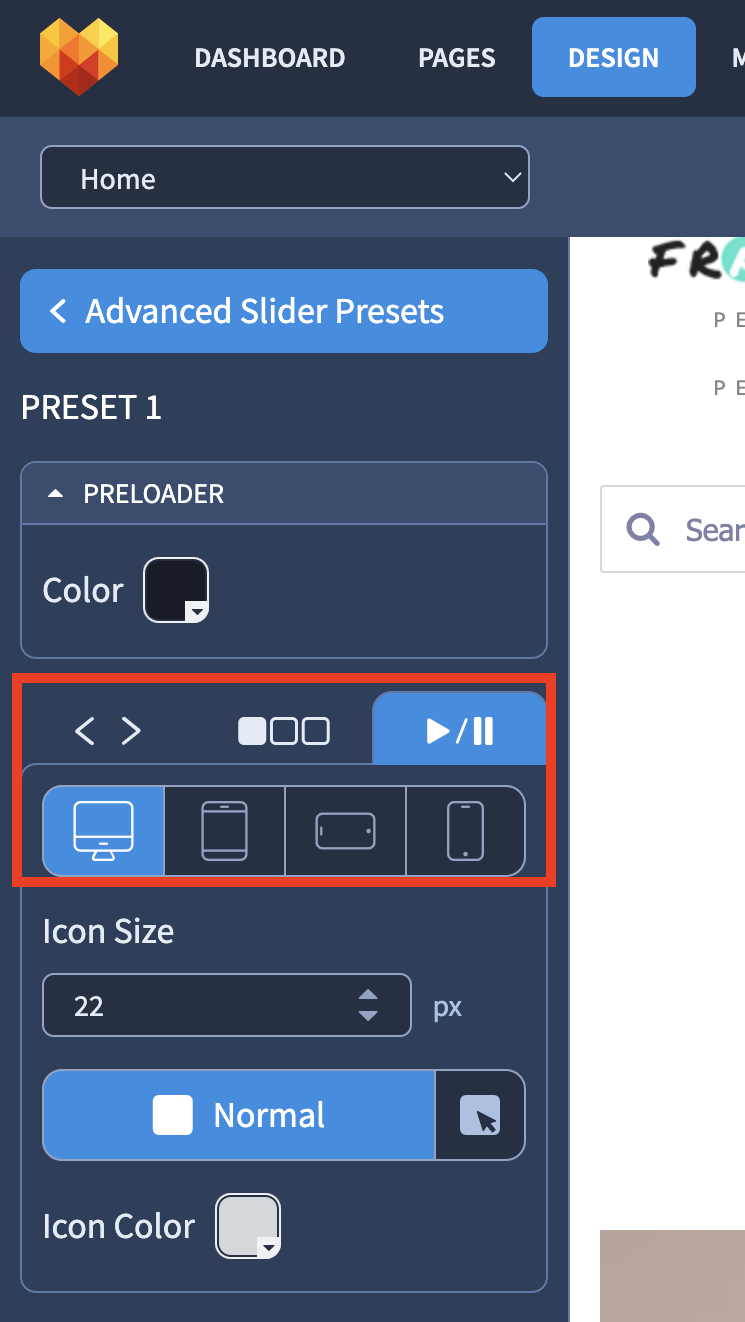Select the desktop device view icon
This screenshot has height=1322, width=745.
(103, 831)
